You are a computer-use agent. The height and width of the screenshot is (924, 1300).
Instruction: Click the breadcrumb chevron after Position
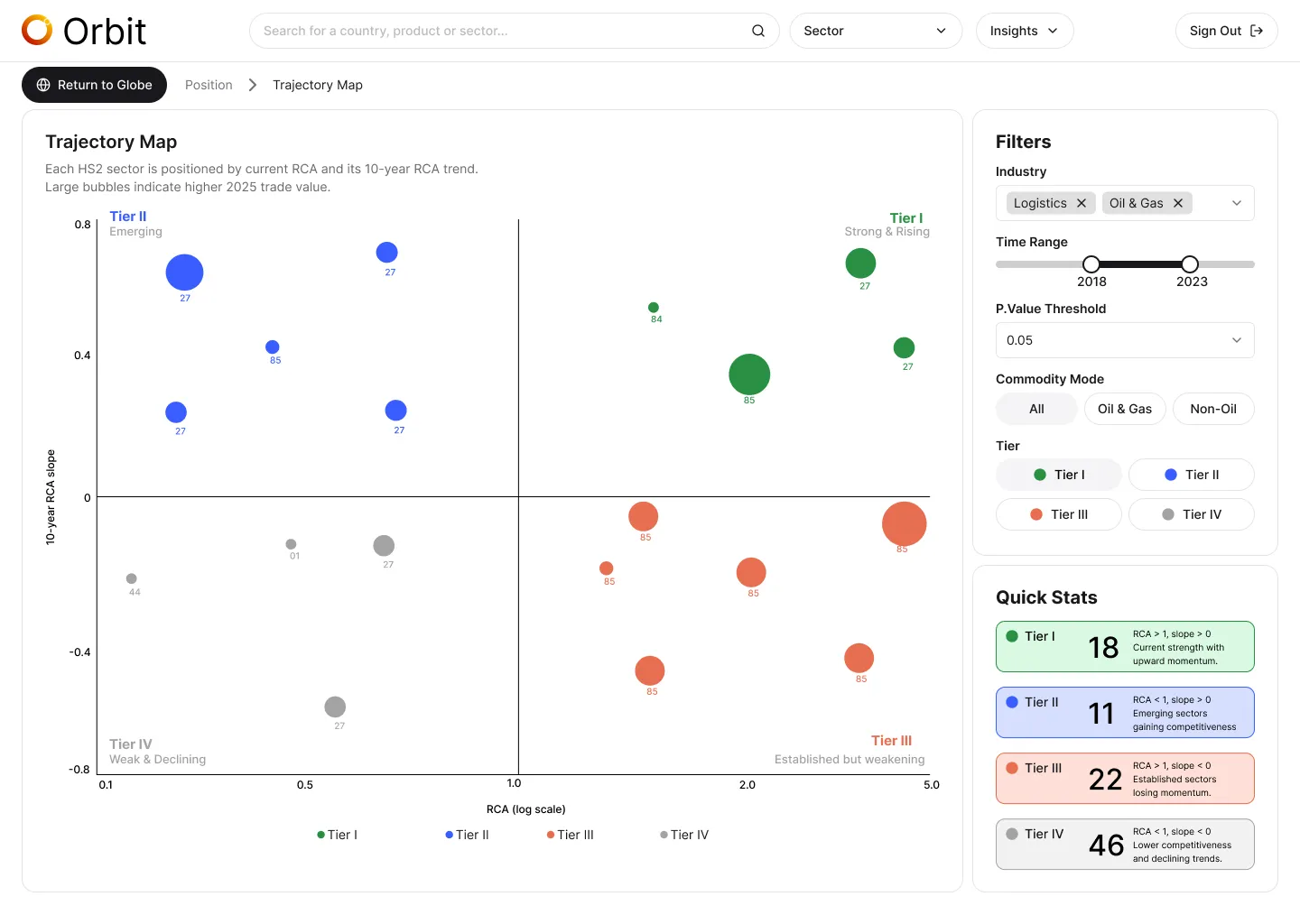[x=253, y=85]
